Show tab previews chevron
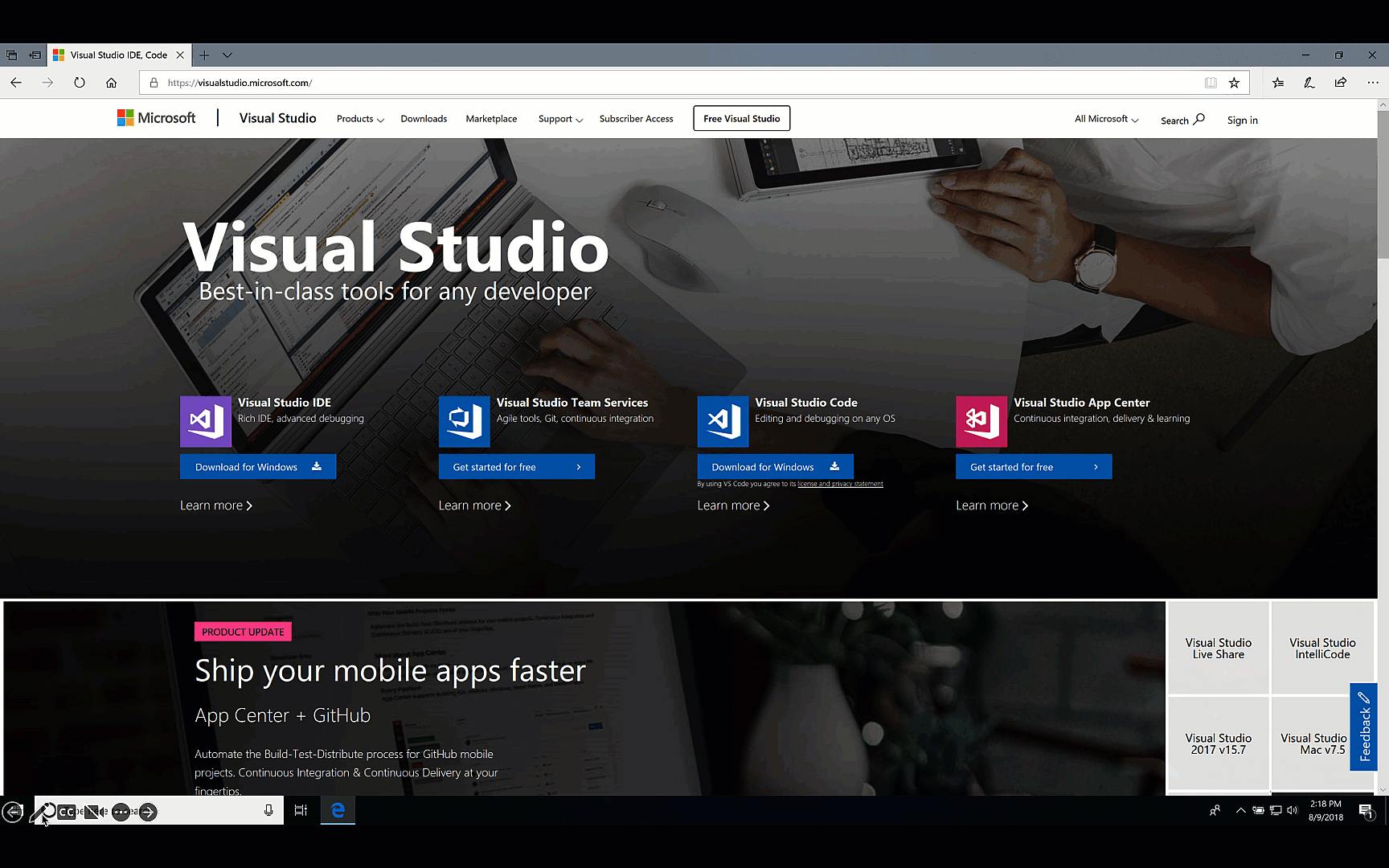Screen dimensions: 1389x868 [227, 55]
